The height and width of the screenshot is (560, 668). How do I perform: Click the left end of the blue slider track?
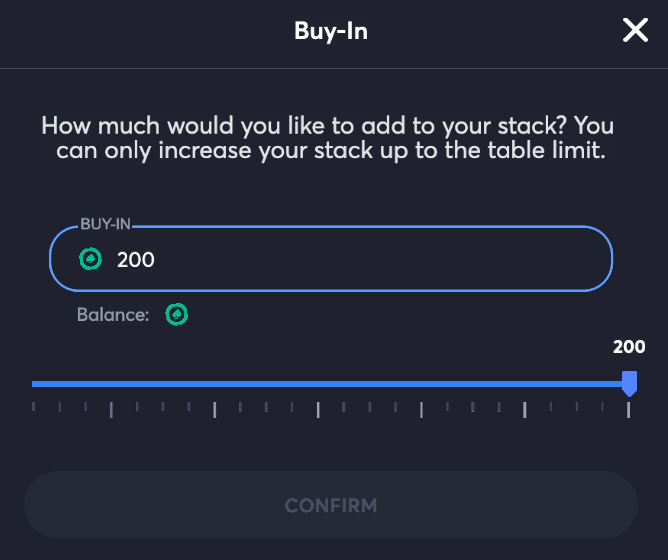36,383
